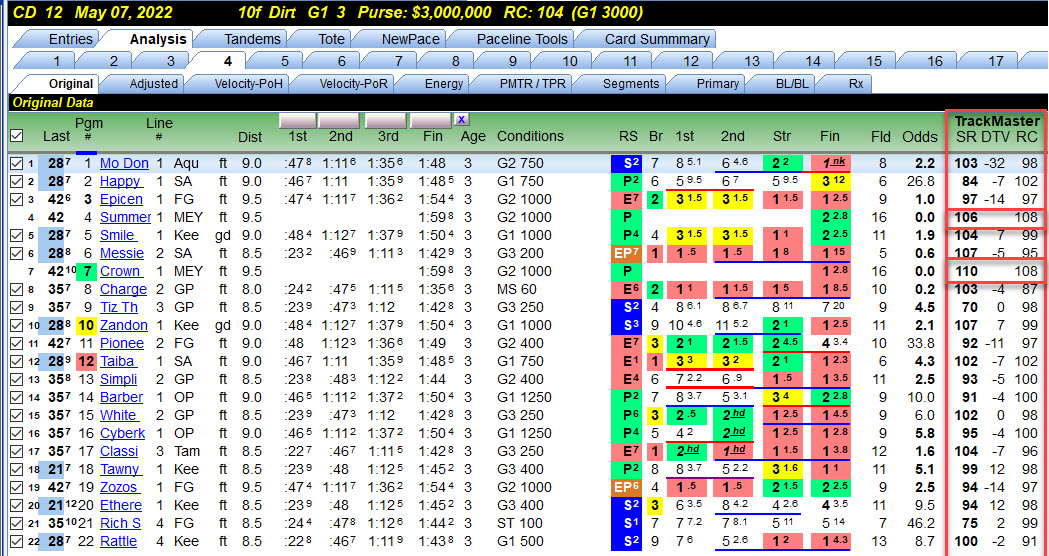1049x556 pixels.
Task: Click the blank button above 3rd column
Action: [385, 120]
